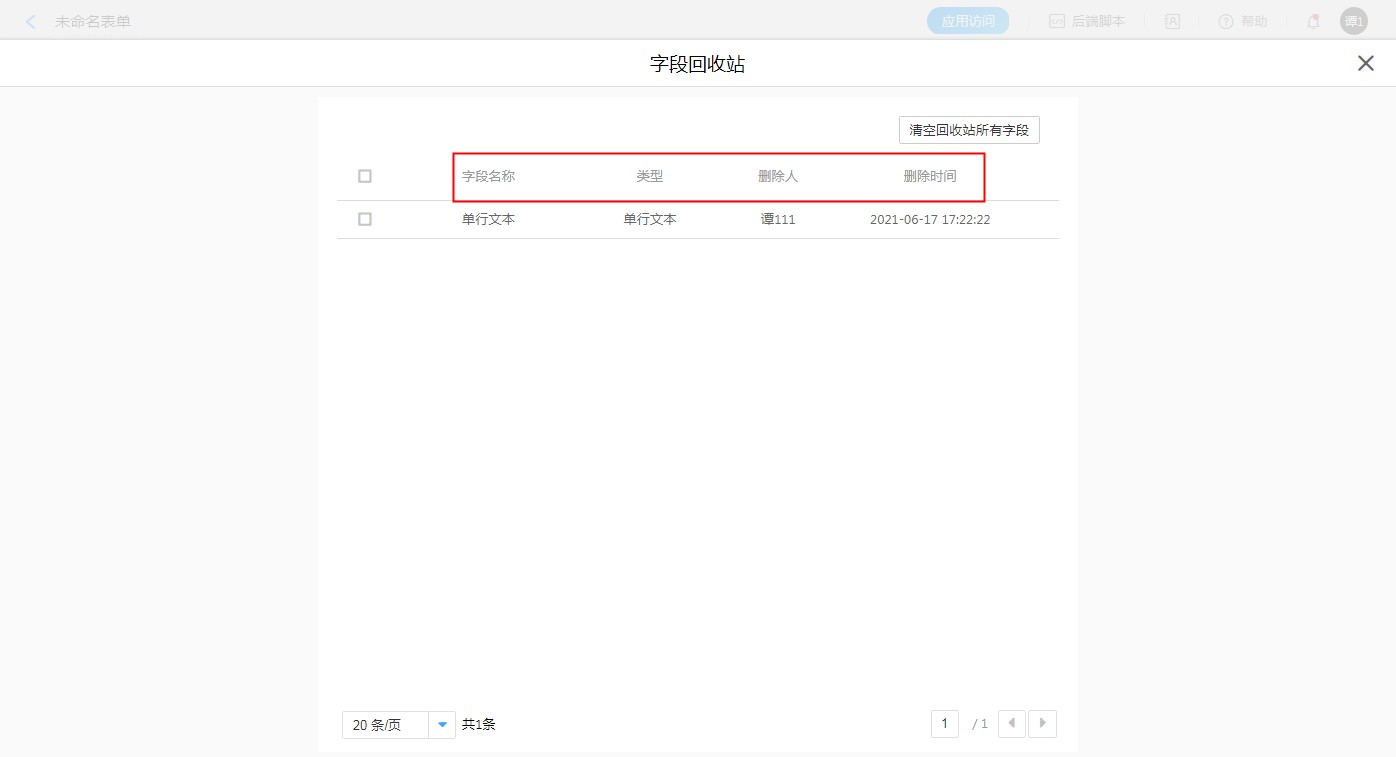Click the 帮助 question mark icon
The height and width of the screenshot is (757, 1396).
coord(1226,21)
